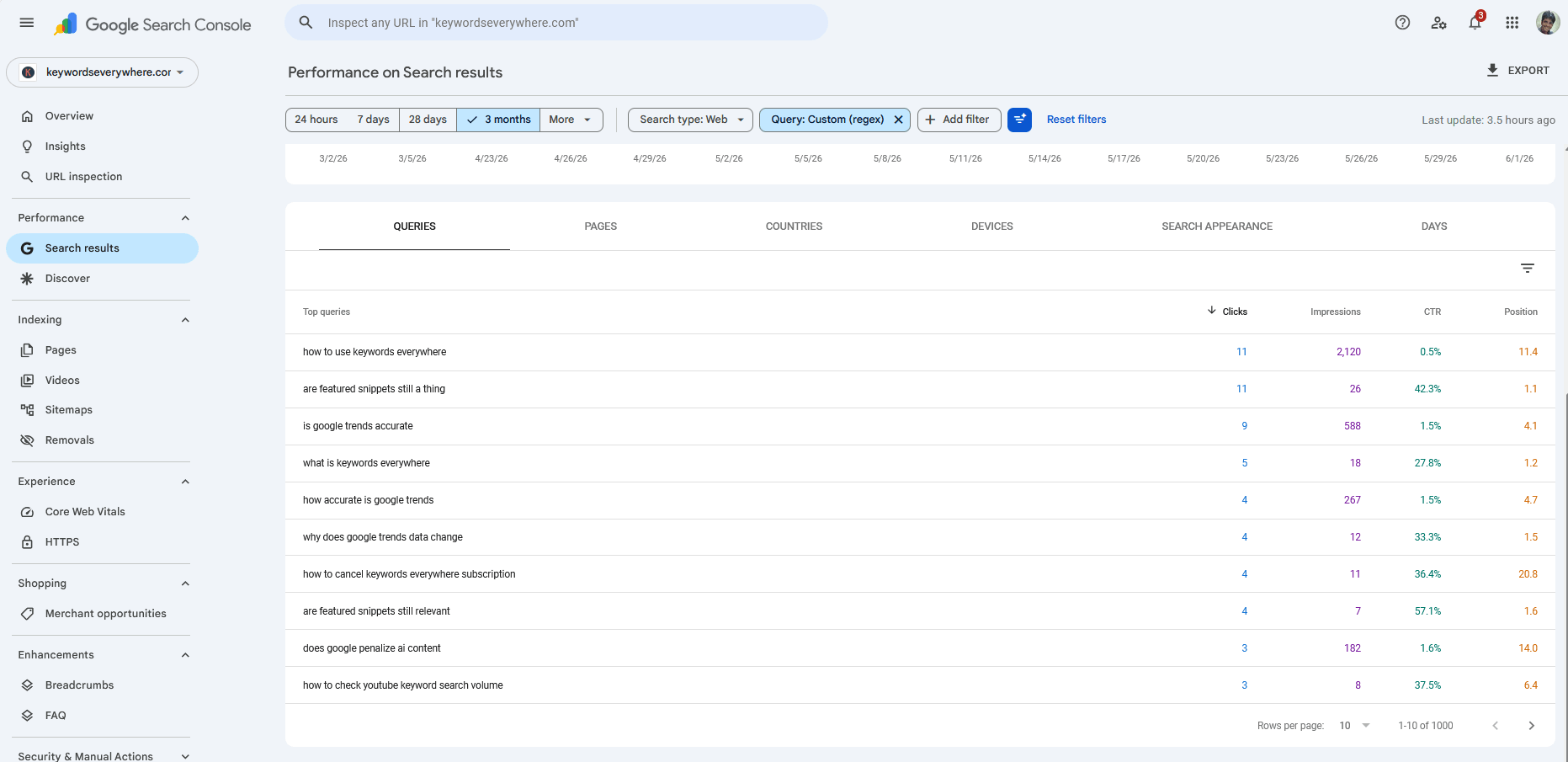Select the 7 days date range
The height and width of the screenshot is (762, 1568).
pos(373,120)
